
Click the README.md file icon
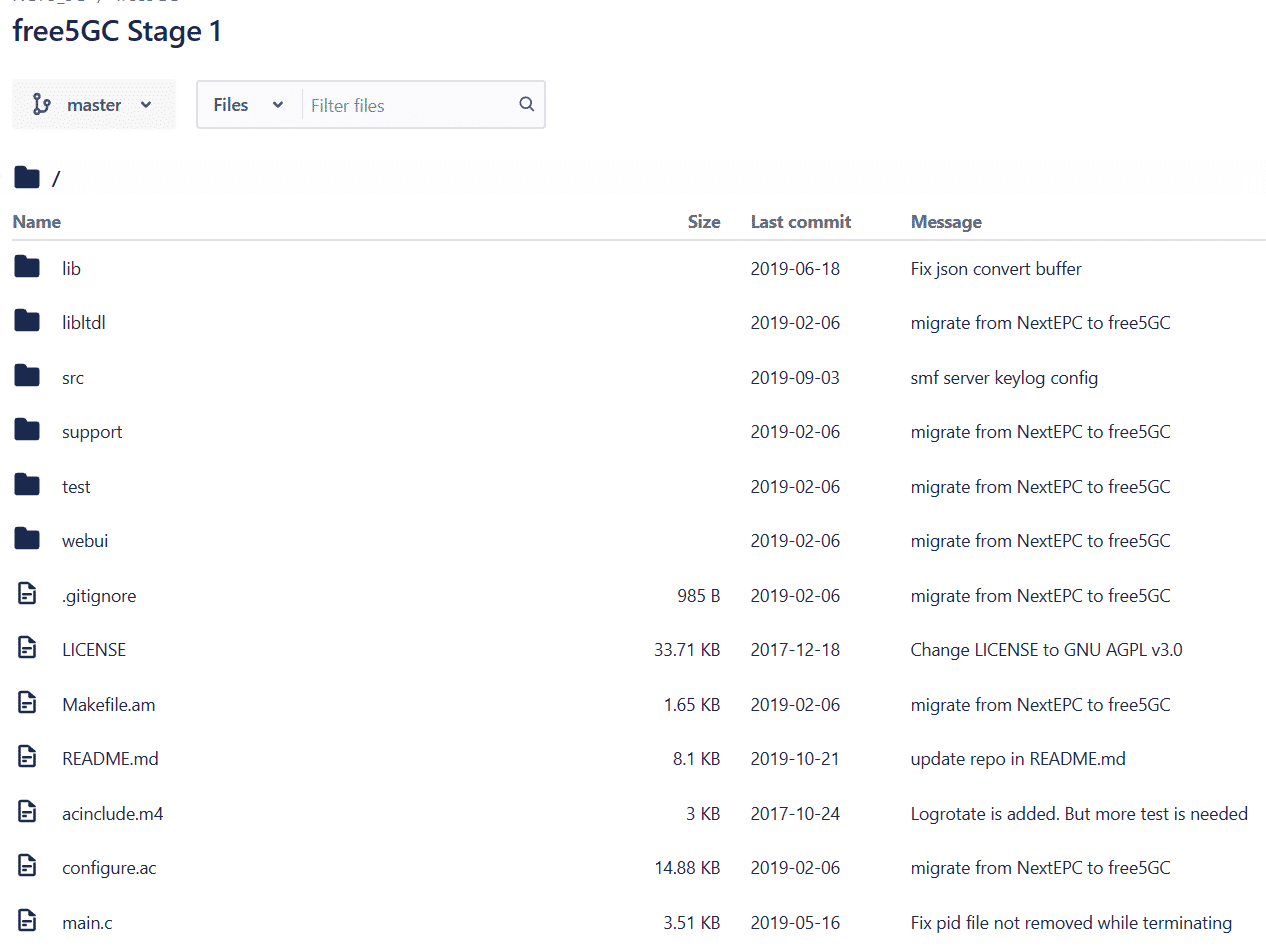27,757
